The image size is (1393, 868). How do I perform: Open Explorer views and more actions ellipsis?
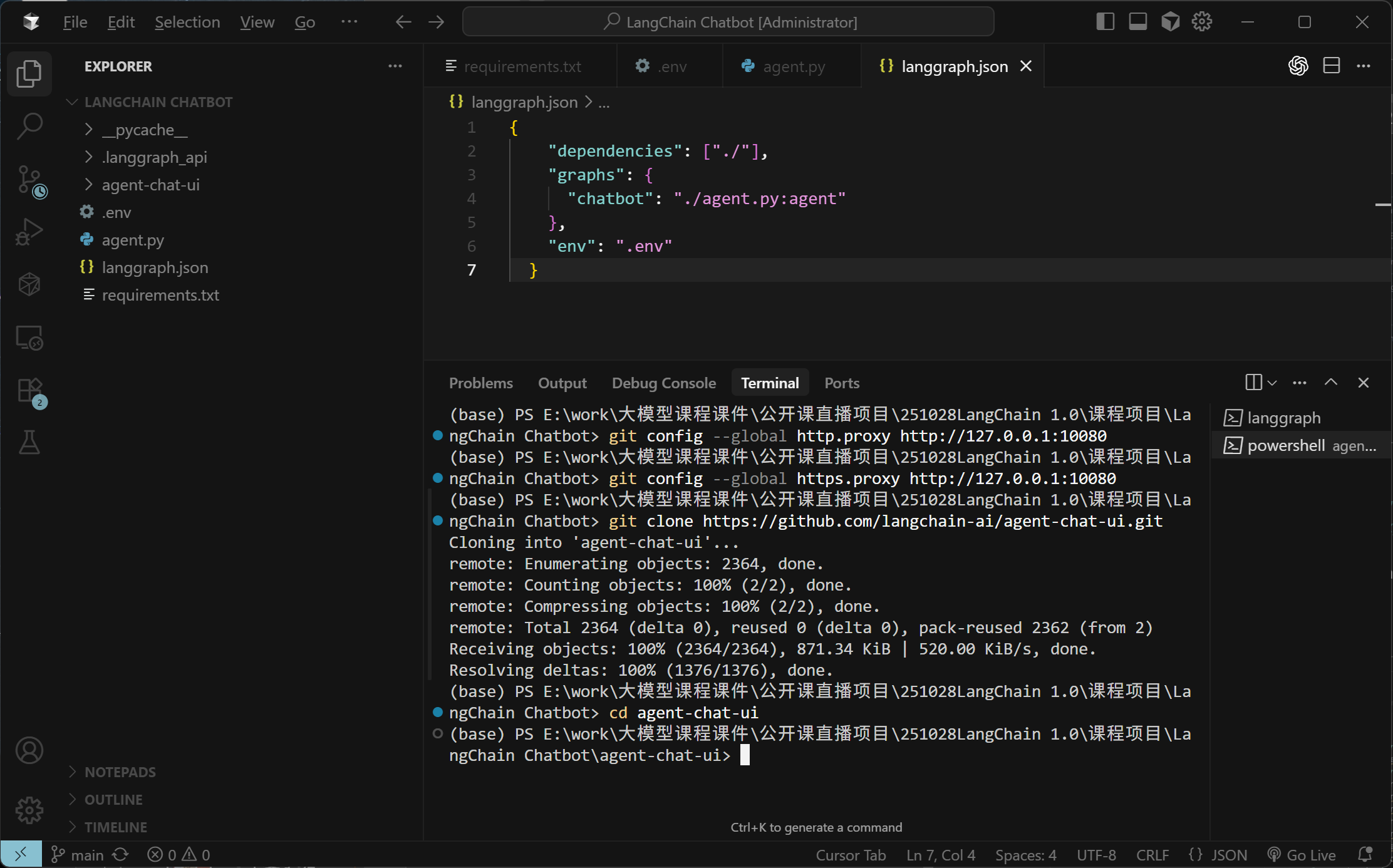point(395,66)
